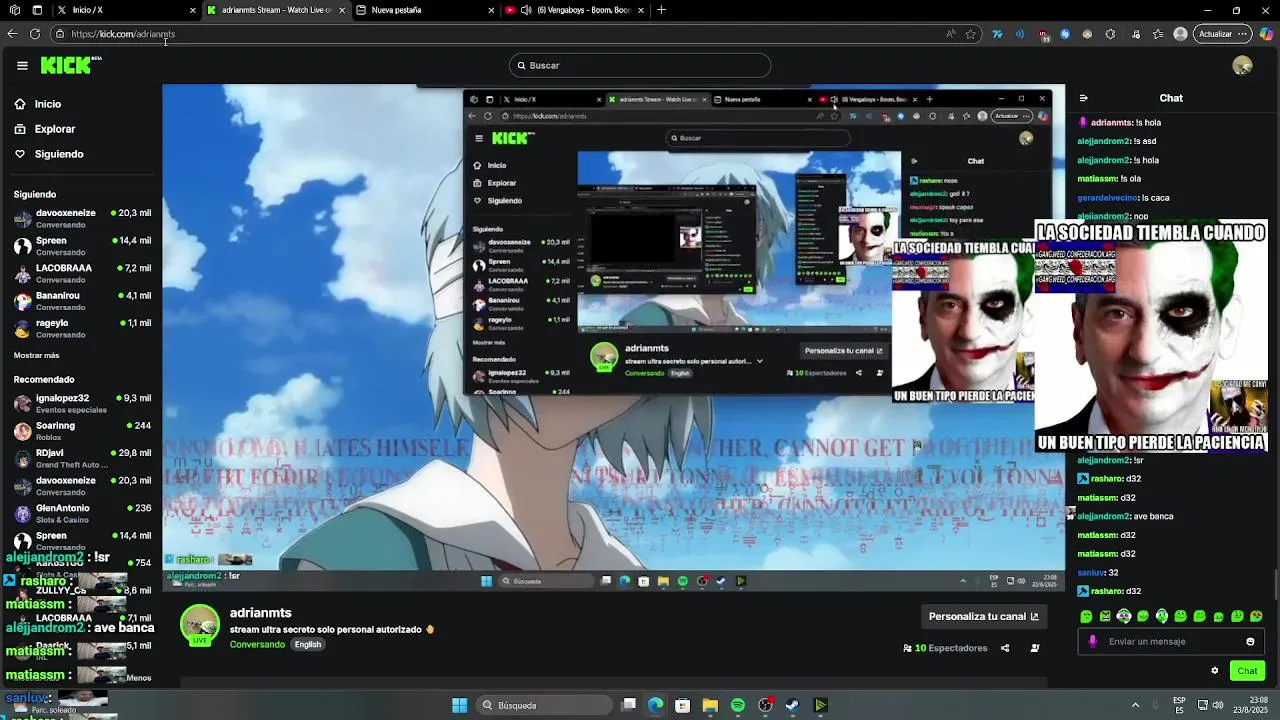Image resolution: width=1280 pixels, height=720 pixels.
Task: Open alejjandrom2 username in chat ave banca
Action: (1103, 516)
